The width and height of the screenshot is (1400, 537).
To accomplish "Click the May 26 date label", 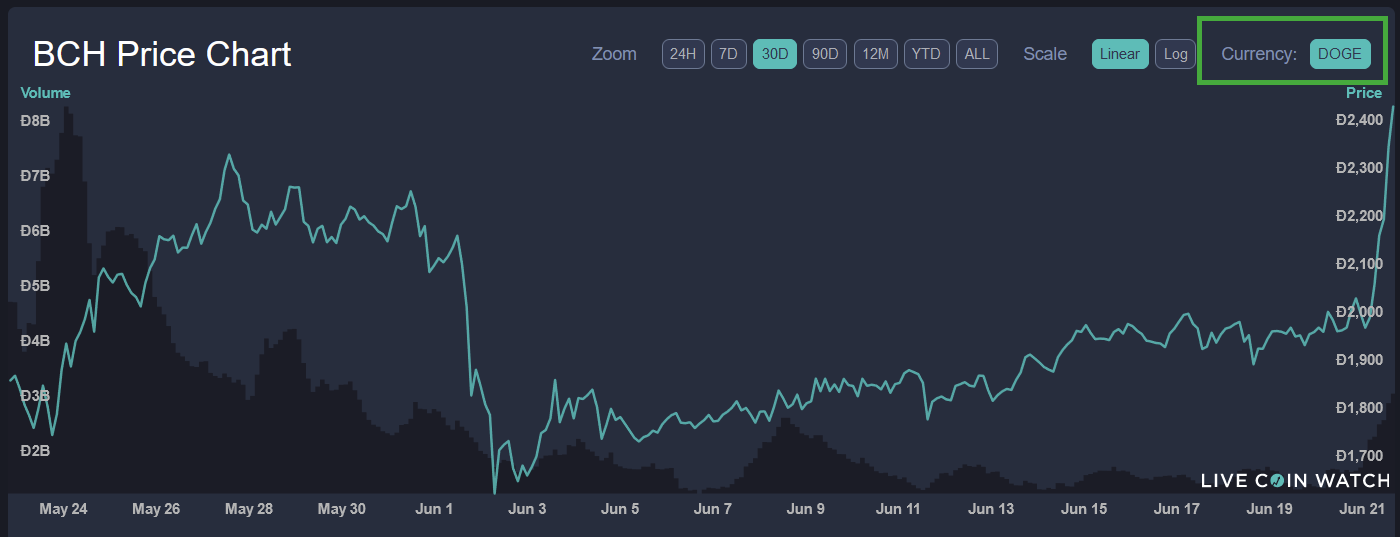I will tap(156, 509).
